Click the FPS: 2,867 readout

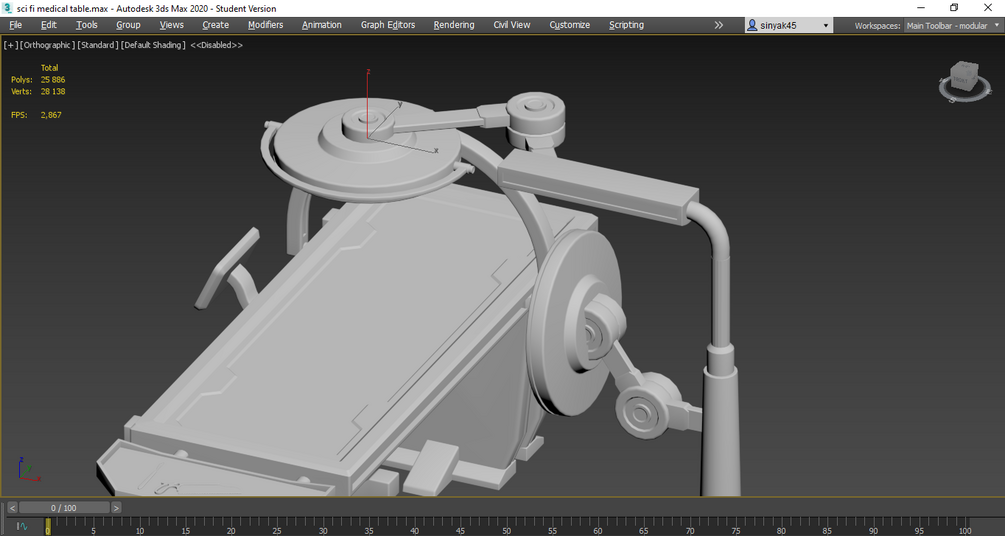click(36, 115)
